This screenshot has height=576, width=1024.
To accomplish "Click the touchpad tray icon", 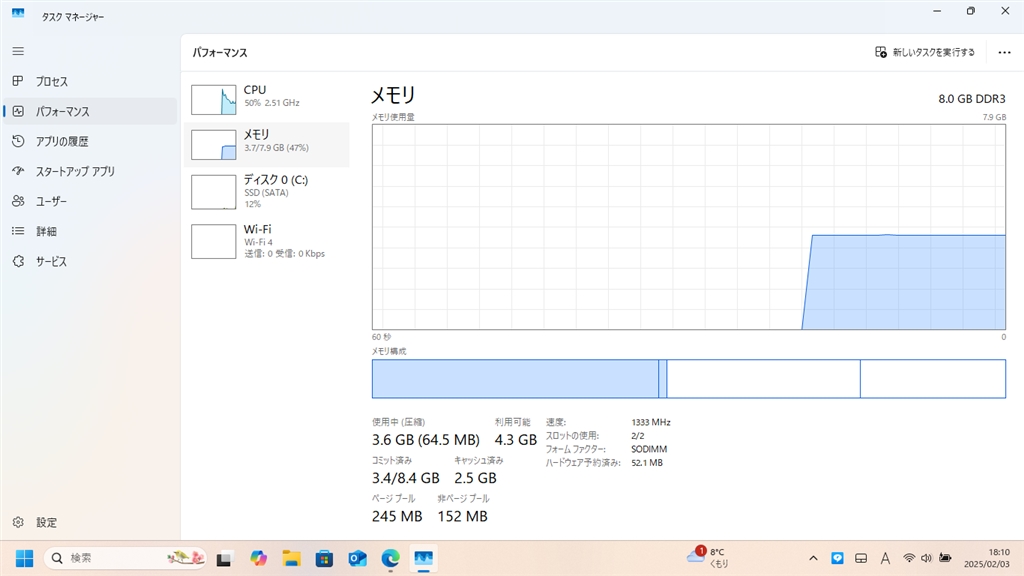I will (x=861, y=558).
